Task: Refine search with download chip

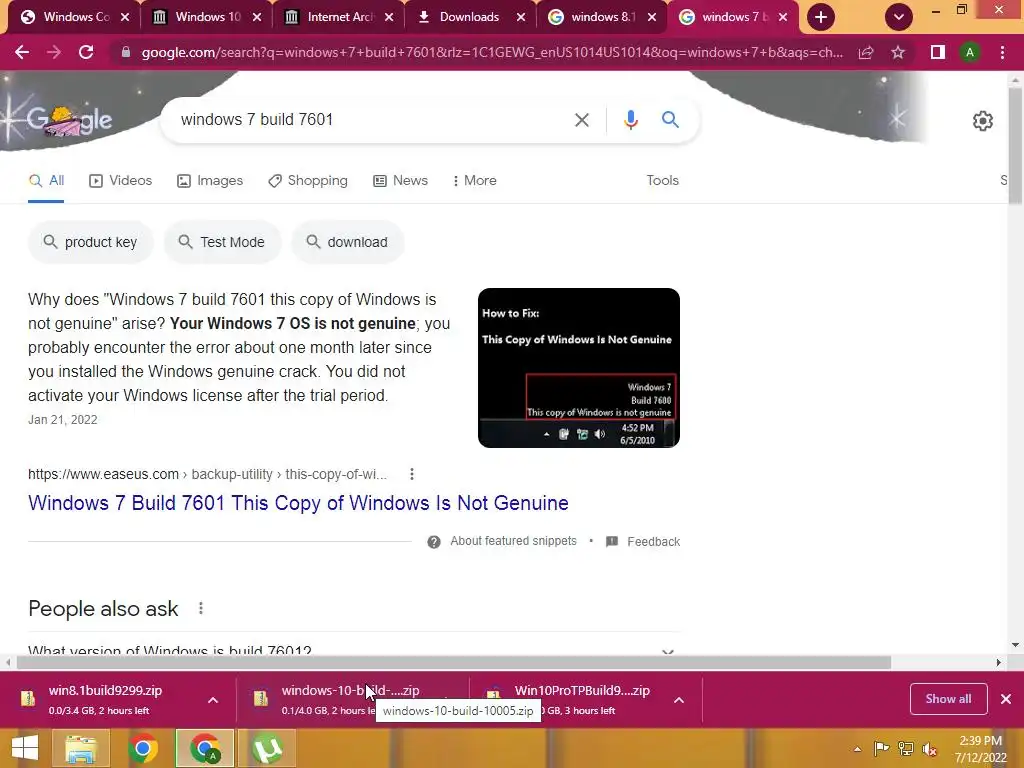Action: pyautogui.click(x=348, y=242)
